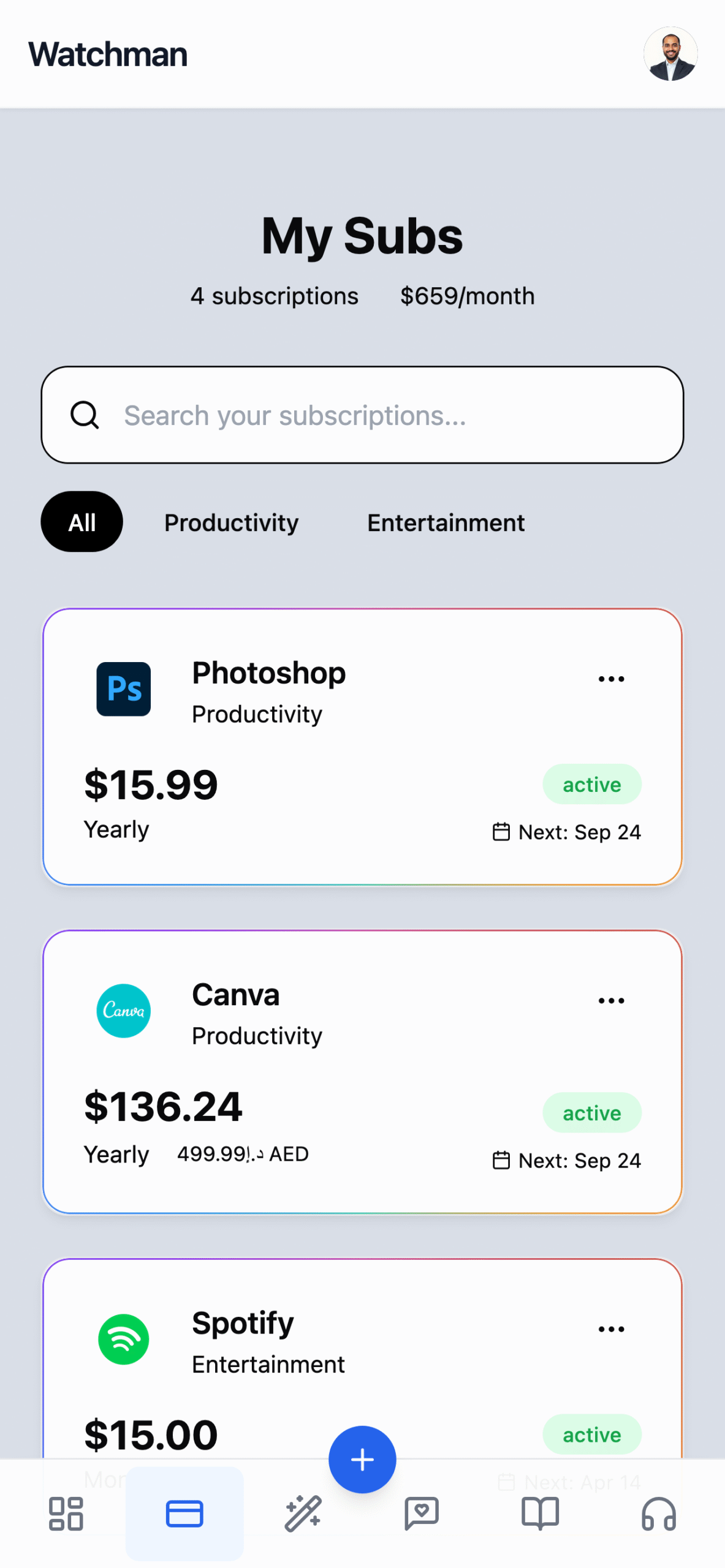Open the three-dot menu on Photoshop card
Viewport: 725px width, 1568px height.
point(611,679)
